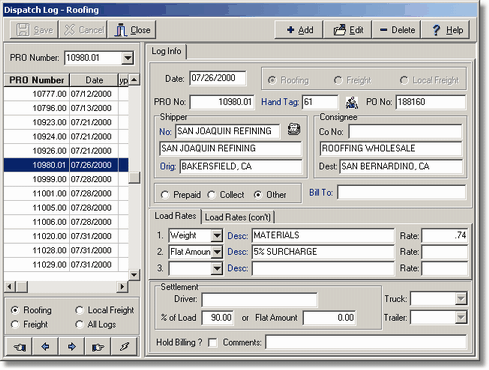The width and height of the screenshot is (489, 370).
Task: Expand the load rate 3 type dropdown
Action: pyautogui.click(x=217, y=268)
